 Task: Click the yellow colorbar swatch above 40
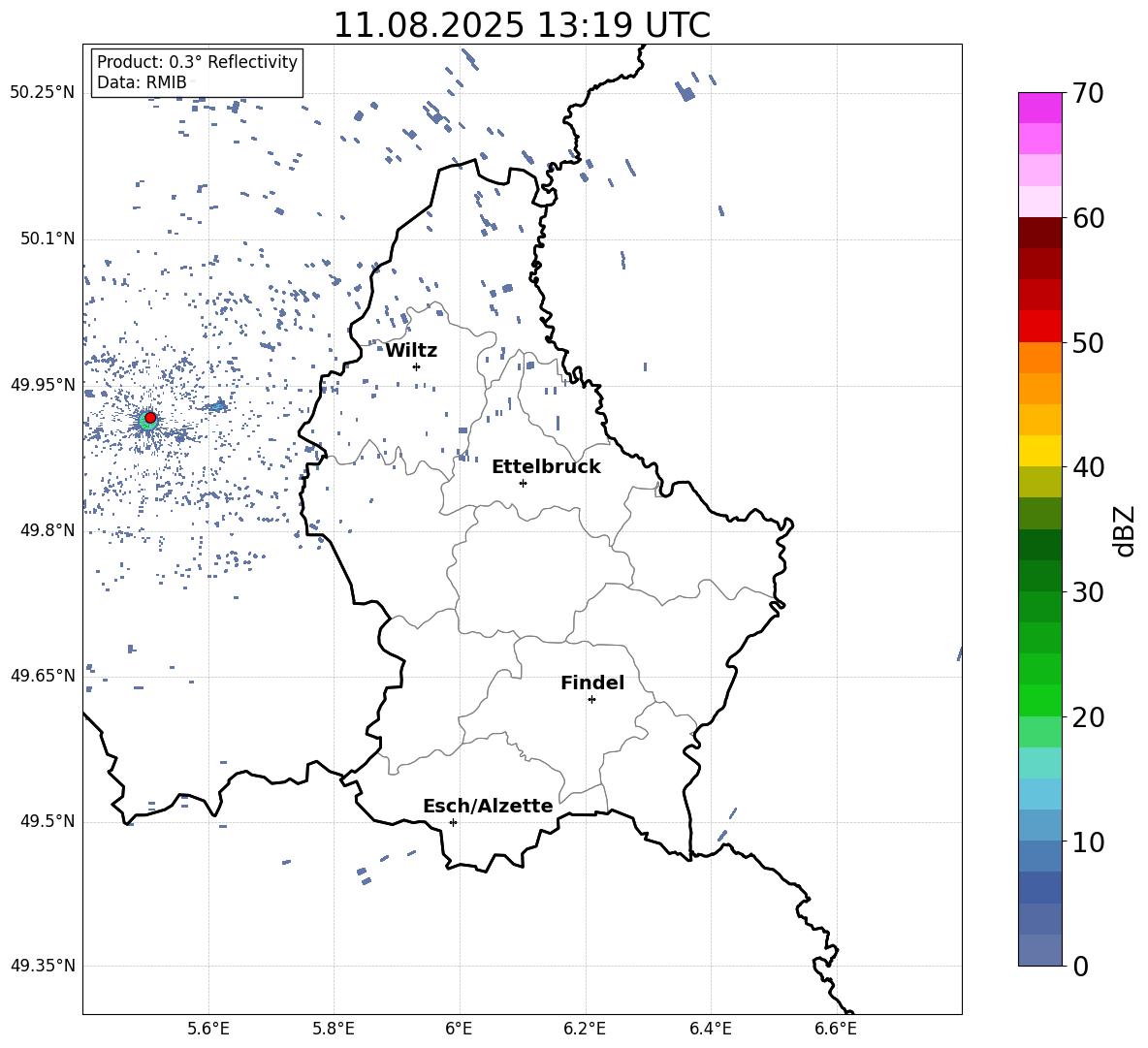pyautogui.click(x=1040, y=451)
